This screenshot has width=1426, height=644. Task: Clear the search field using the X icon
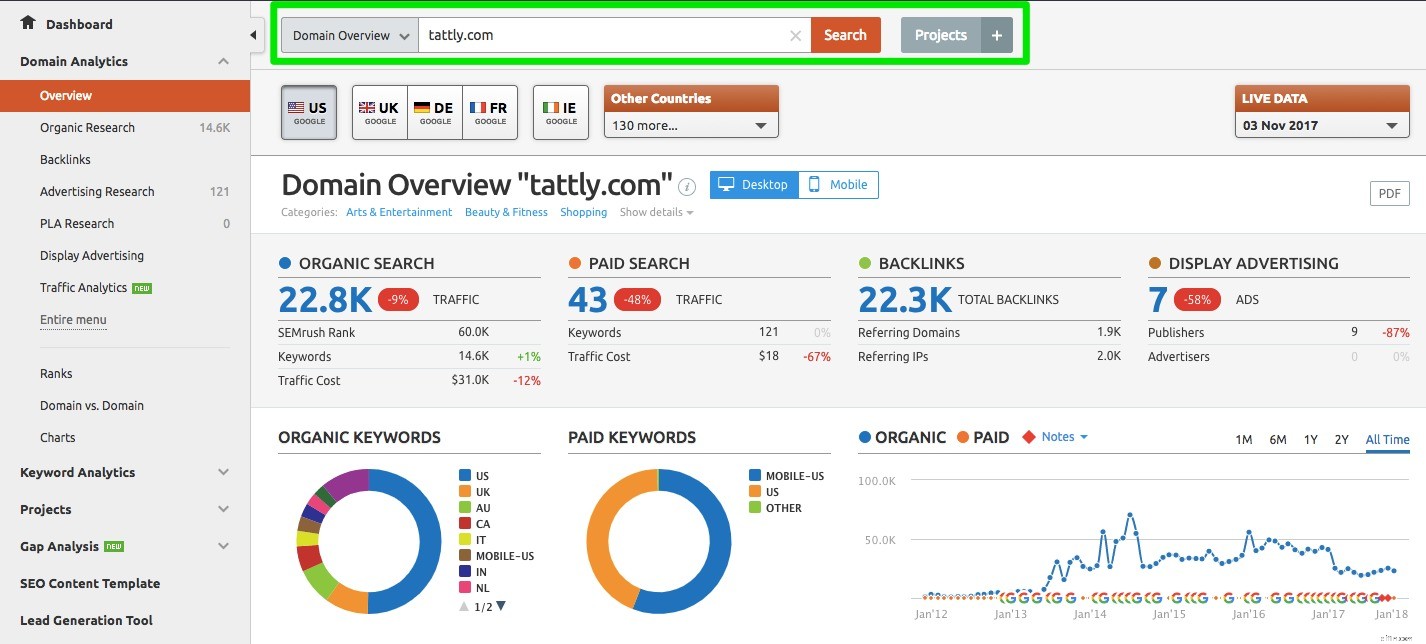point(795,35)
